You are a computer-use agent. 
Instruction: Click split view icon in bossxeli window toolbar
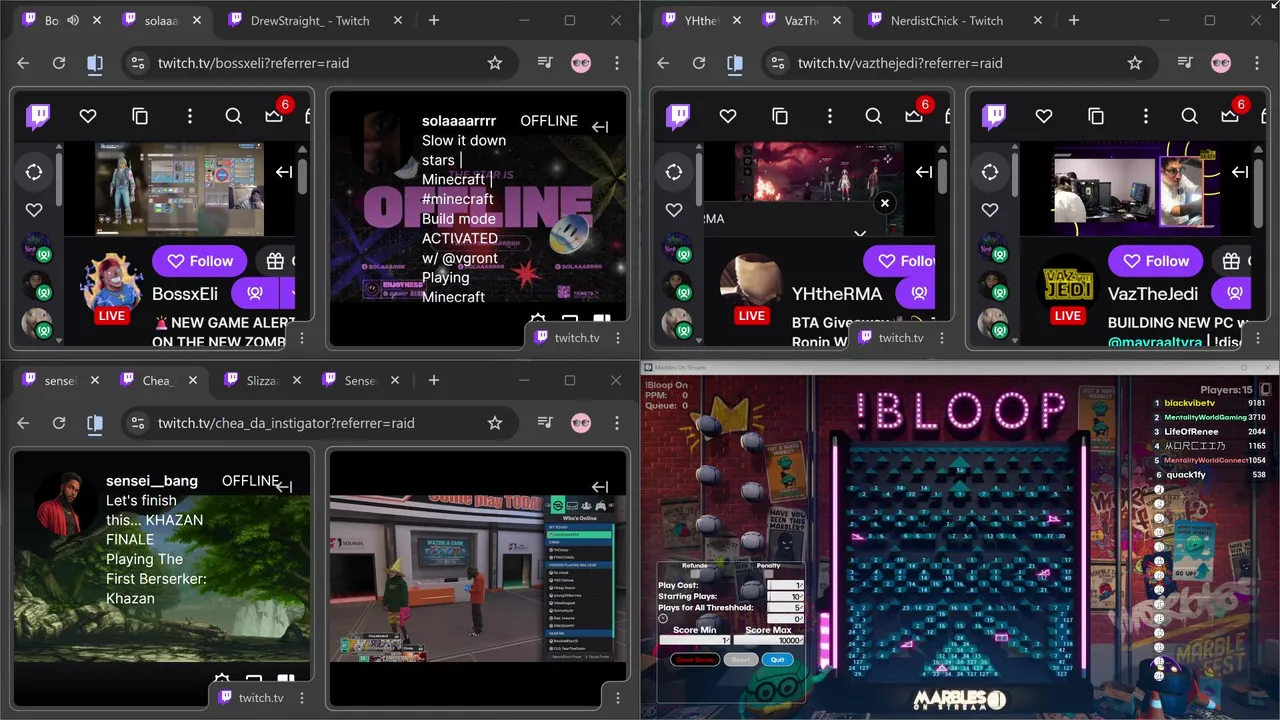(x=95, y=63)
